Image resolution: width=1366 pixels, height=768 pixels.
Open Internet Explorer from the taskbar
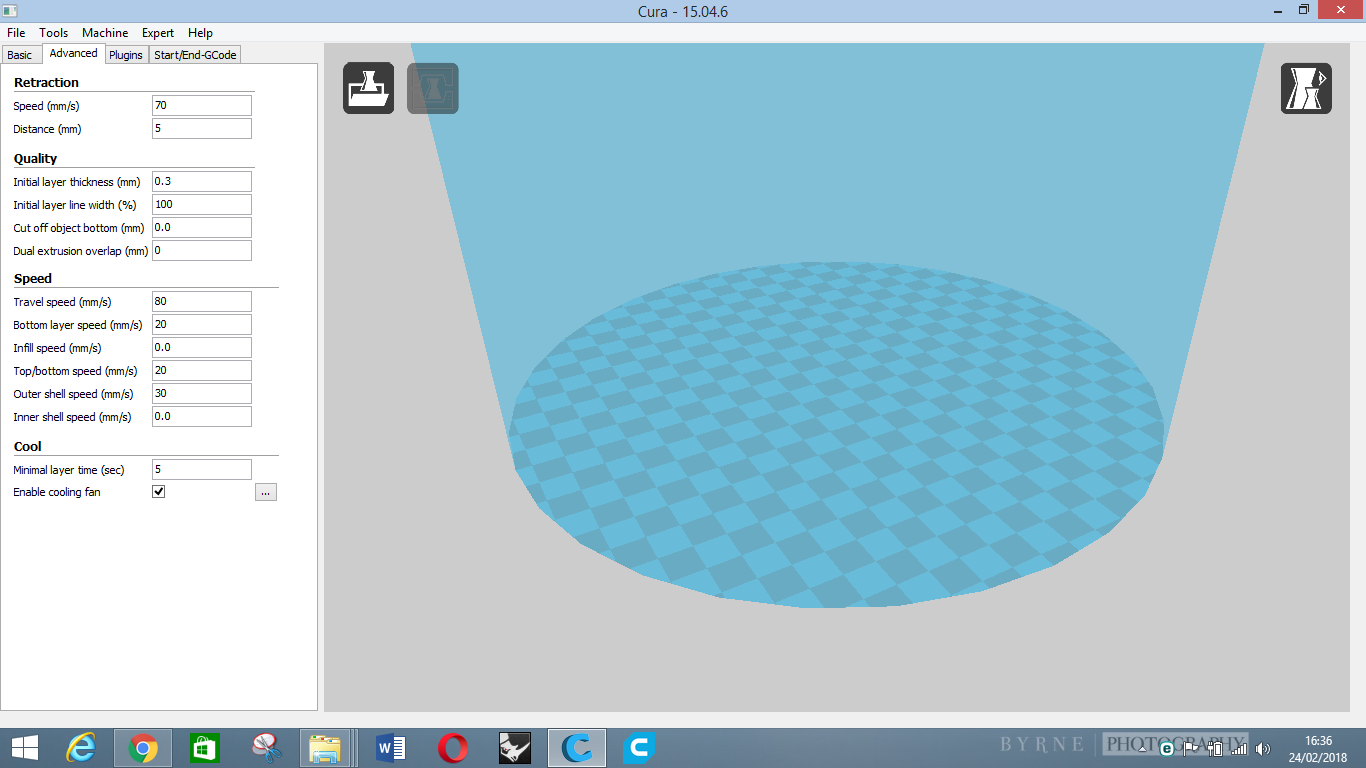[81, 747]
